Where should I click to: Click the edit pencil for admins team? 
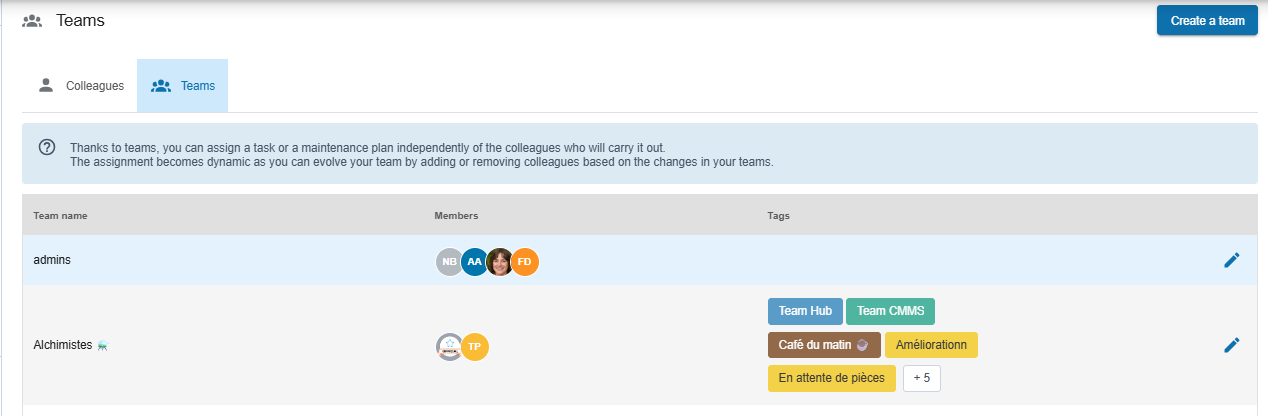(1231, 260)
